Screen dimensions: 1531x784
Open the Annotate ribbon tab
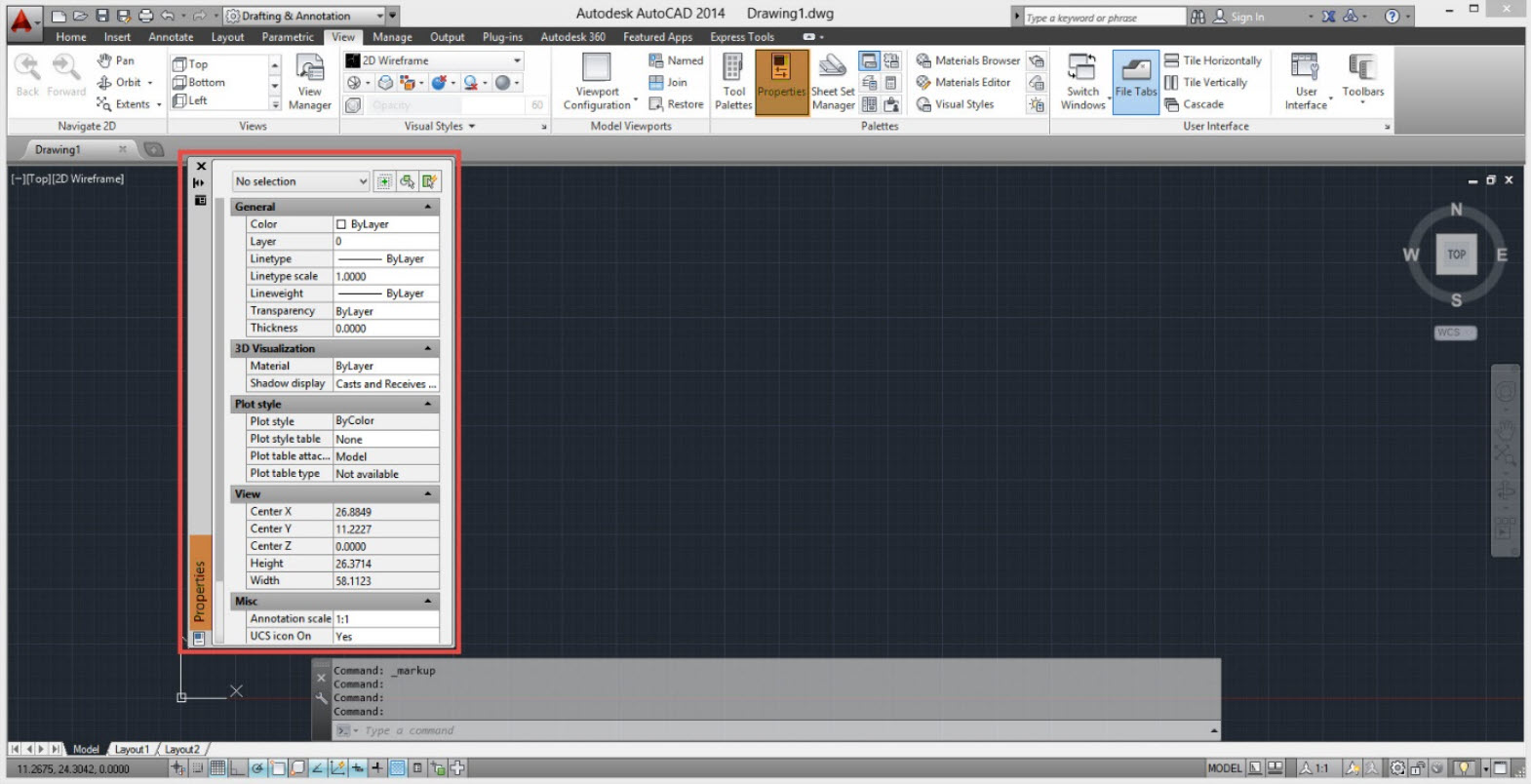click(x=171, y=37)
